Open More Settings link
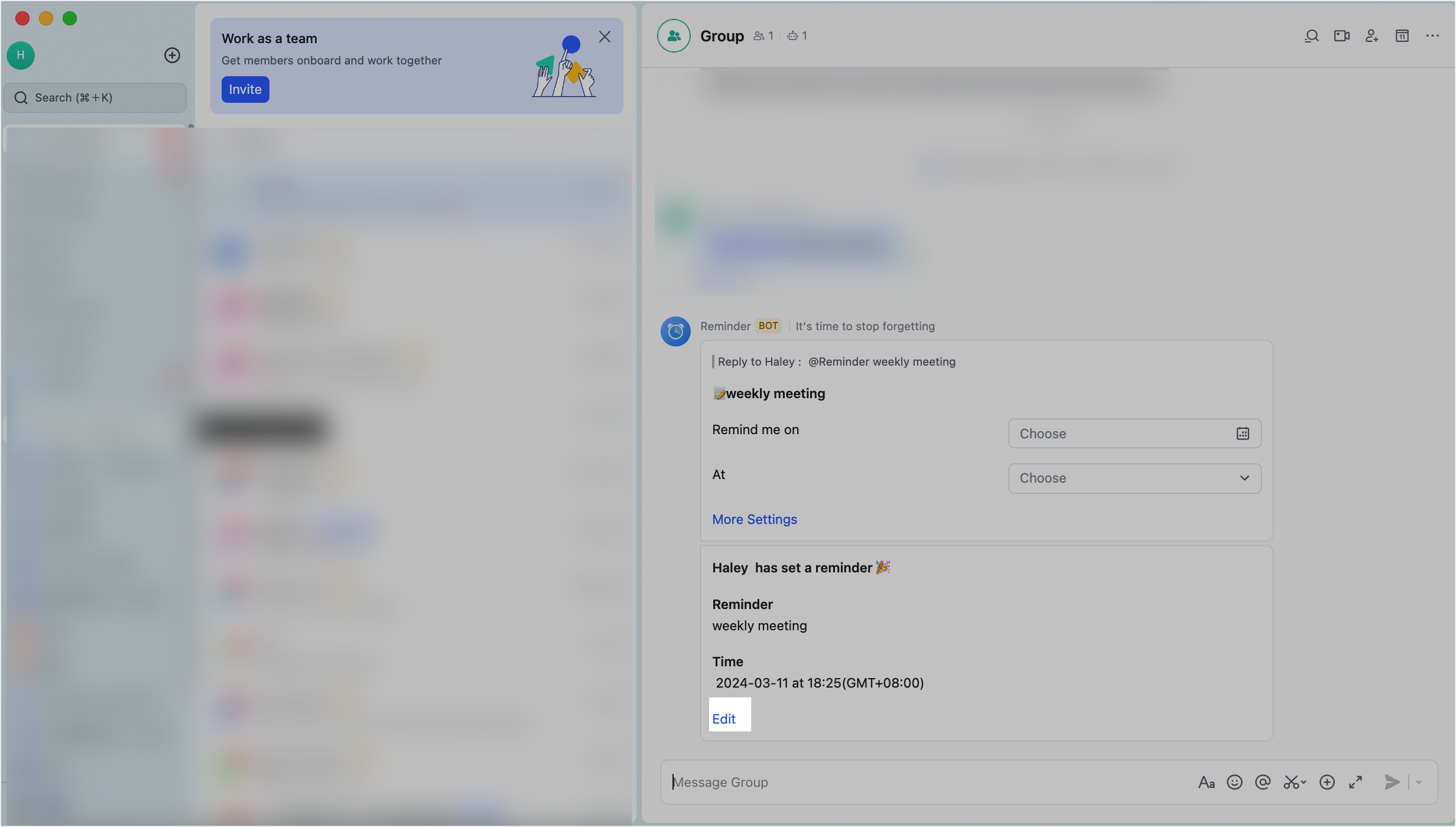The image size is (1456, 827). click(754, 519)
